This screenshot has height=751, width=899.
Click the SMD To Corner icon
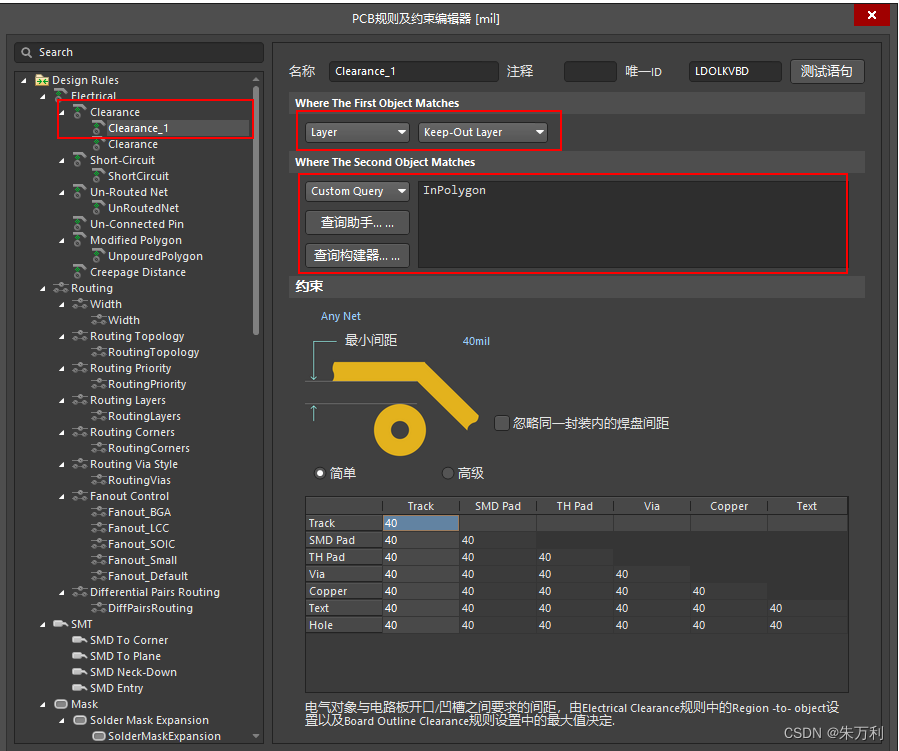[80, 640]
